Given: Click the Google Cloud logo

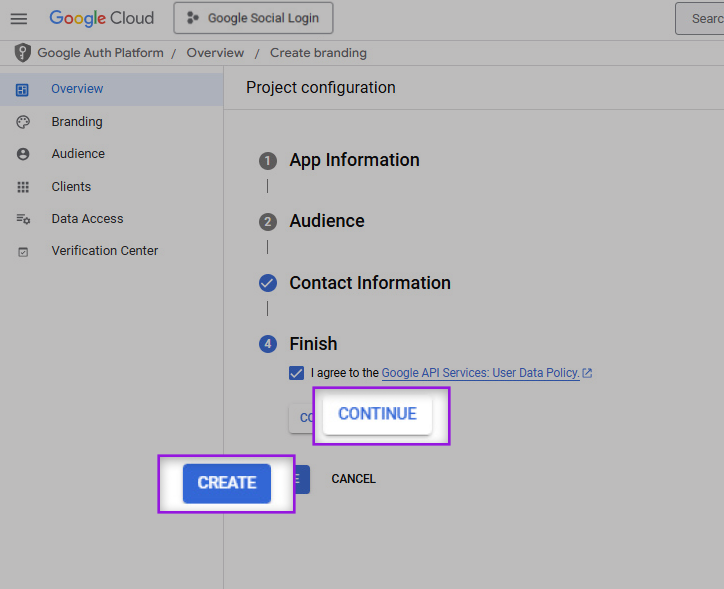Looking at the screenshot, I should (101, 18).
